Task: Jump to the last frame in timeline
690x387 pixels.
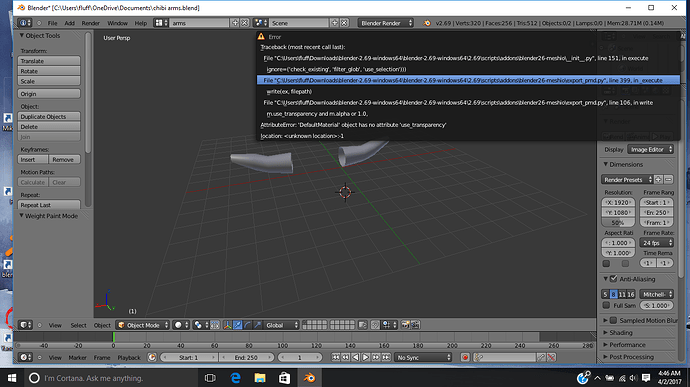Action: click(386, 357)
